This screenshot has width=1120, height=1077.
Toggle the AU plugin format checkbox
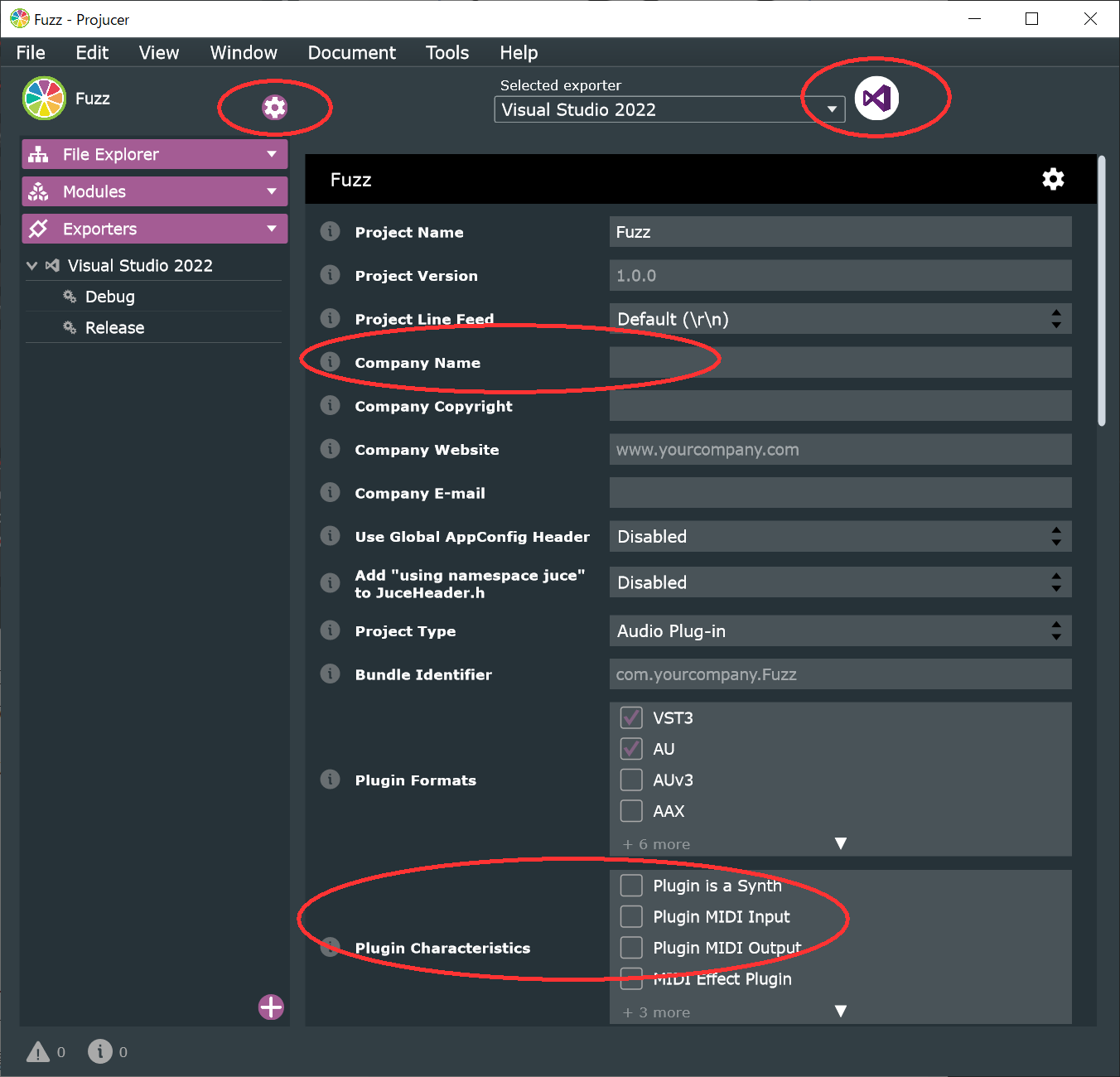point(631,749)
